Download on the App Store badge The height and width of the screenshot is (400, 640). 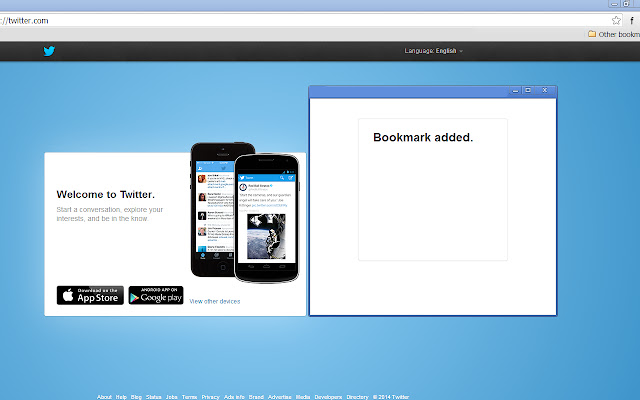[90, 295]
